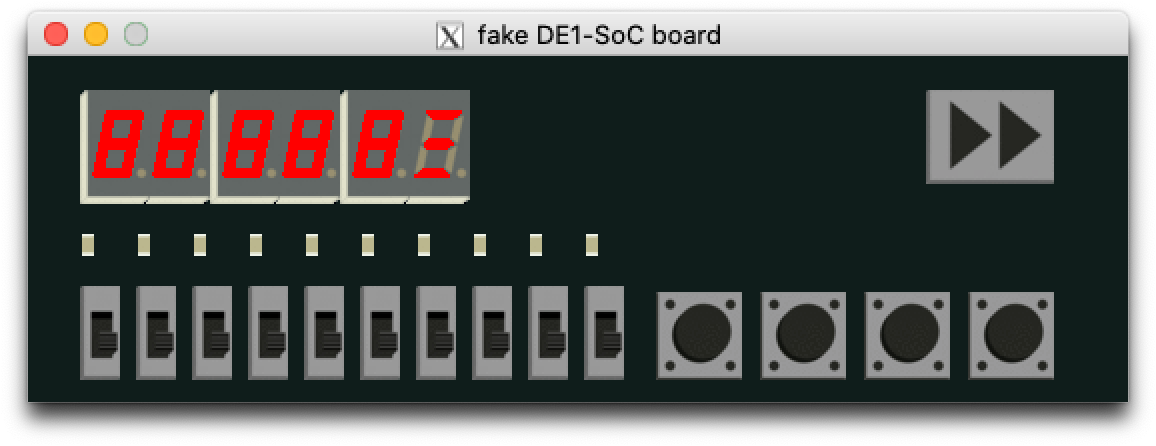This screenshot has width=1156, height=446.
Task: Click the X11 icon in title bar
Action: (x=450, y=35)
